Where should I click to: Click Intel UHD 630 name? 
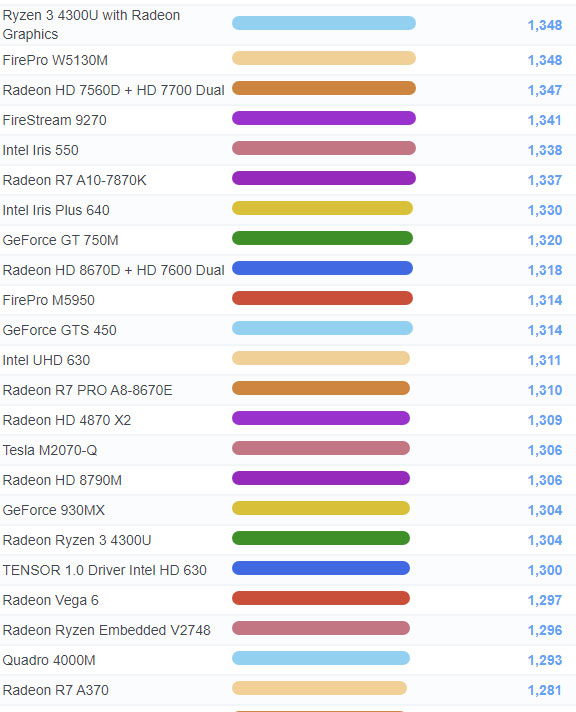coord(46,360)
